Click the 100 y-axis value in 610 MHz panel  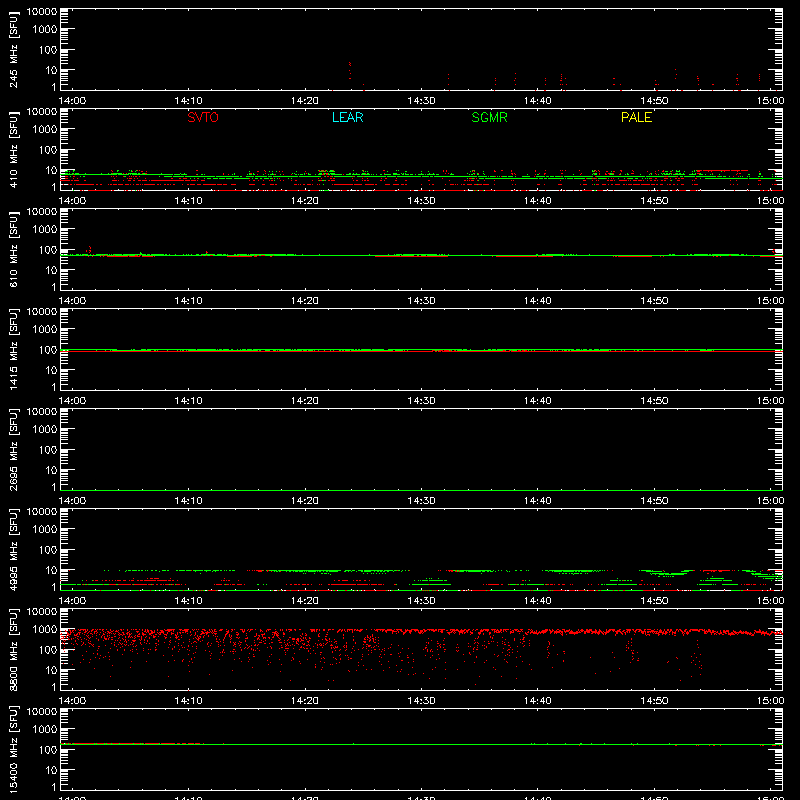(48, 250)
